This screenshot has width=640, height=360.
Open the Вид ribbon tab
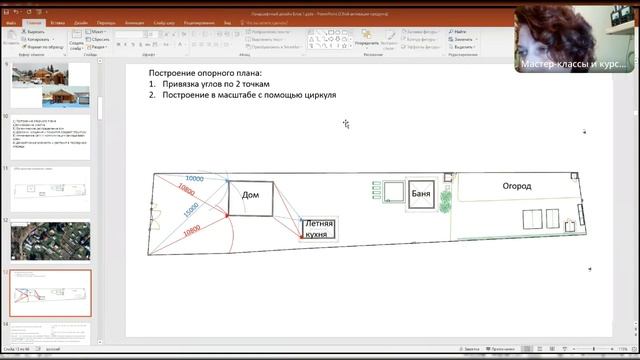pos(227,23)
